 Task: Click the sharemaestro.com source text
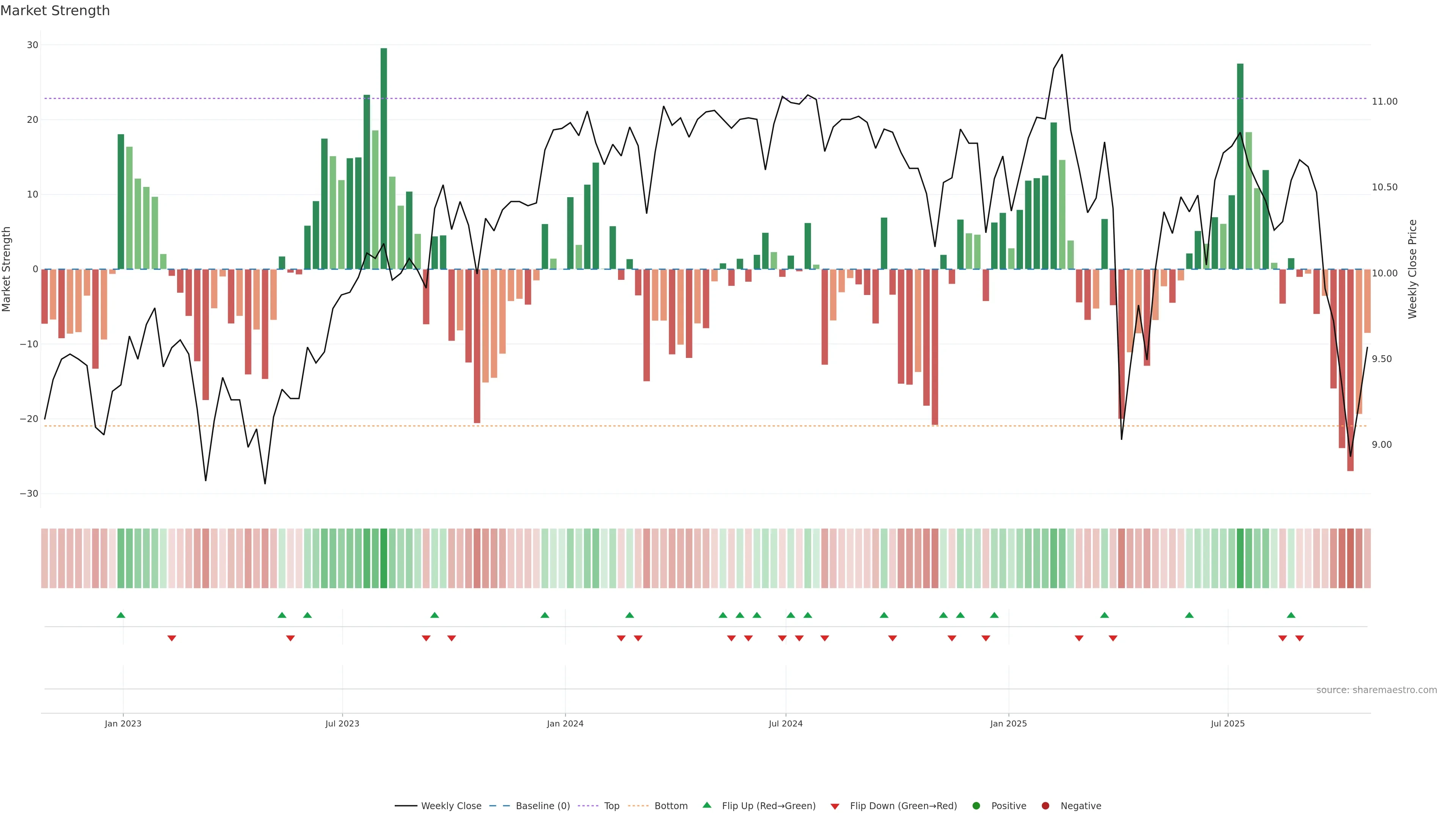tap(1376, 690)
